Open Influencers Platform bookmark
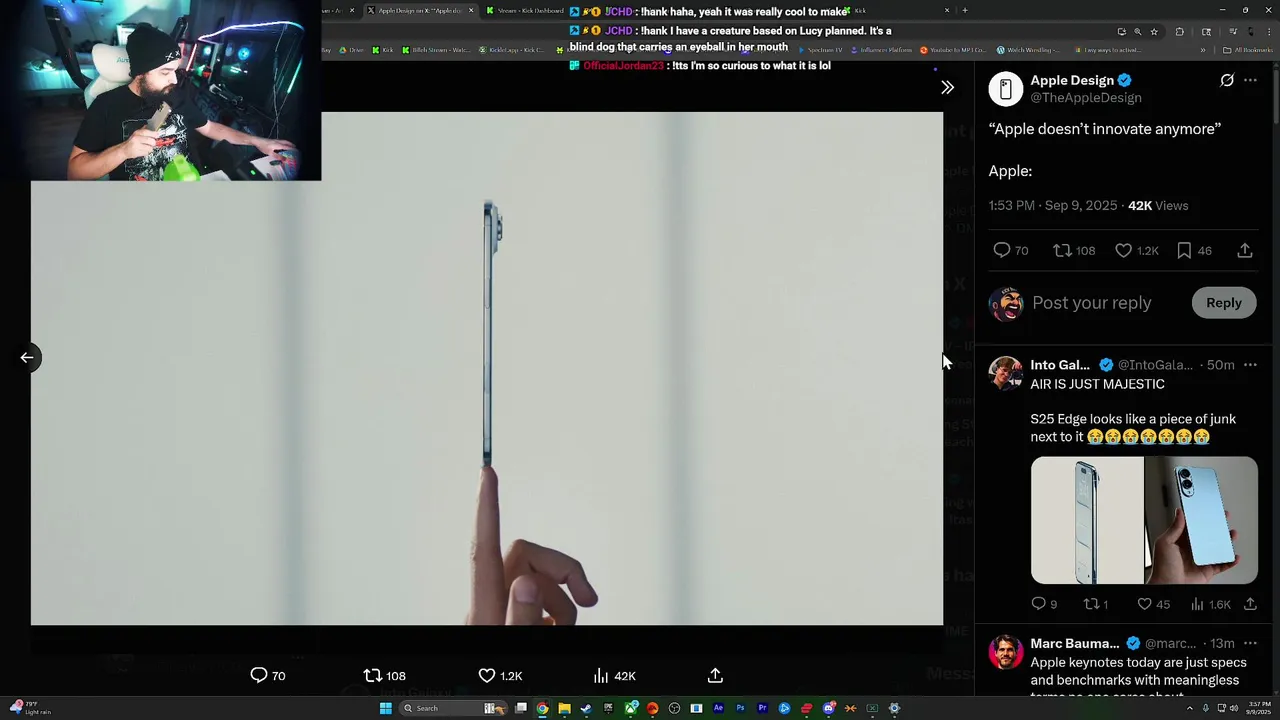This screenshot has height=720, width=1280. [881, 50]
